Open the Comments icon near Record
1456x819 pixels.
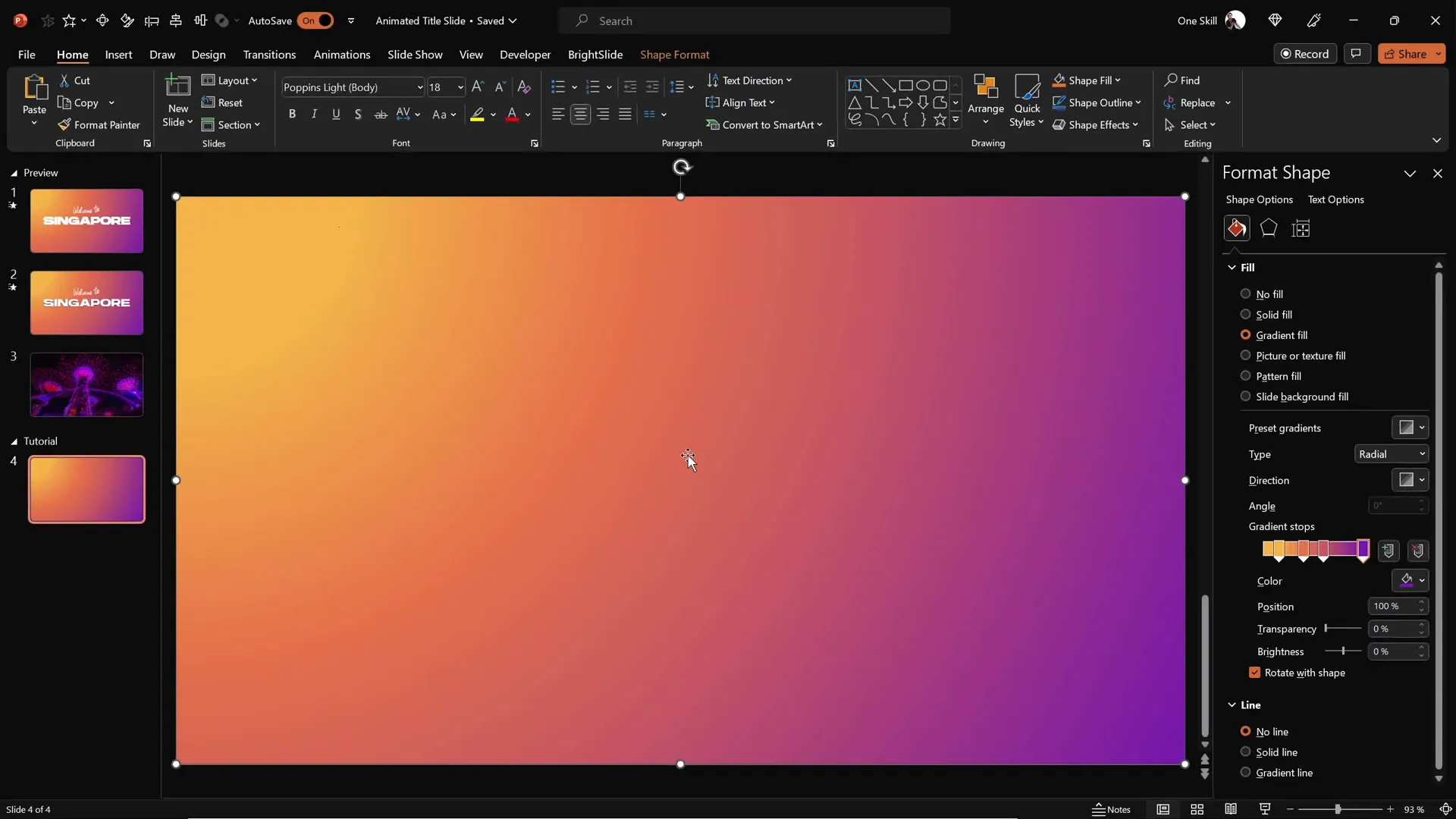(1357, 53)
